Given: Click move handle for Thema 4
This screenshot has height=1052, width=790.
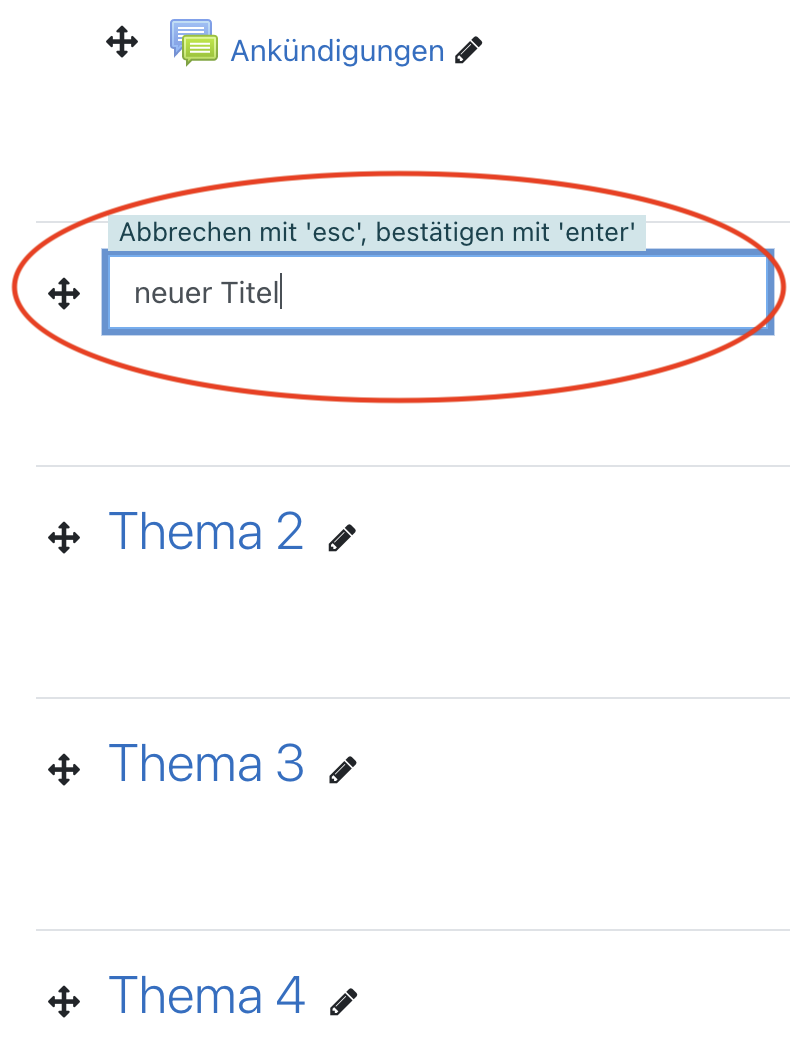Looking at the screenshot, I should 64,1002.
